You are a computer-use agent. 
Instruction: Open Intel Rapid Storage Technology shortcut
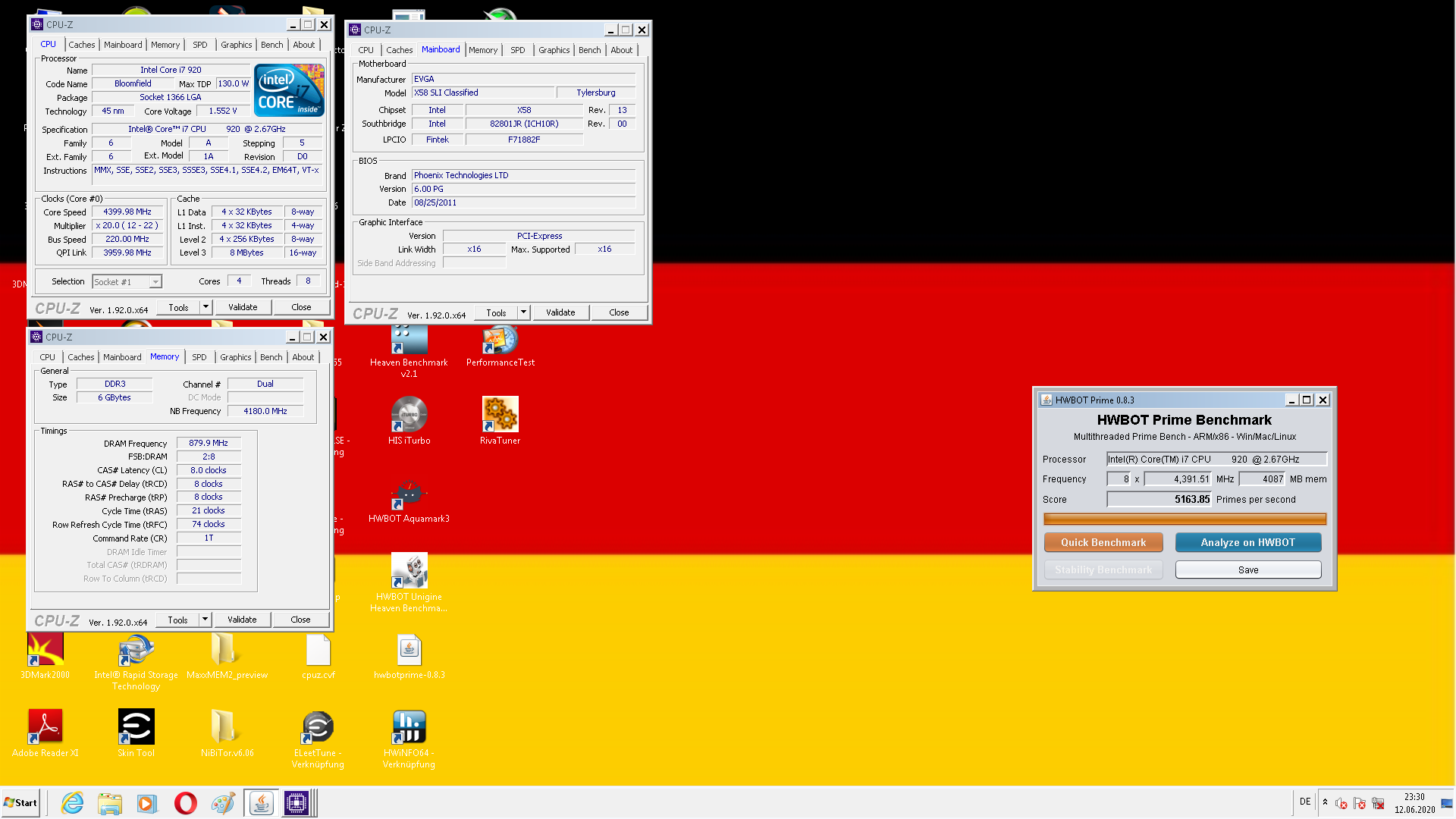coord(136,662)
